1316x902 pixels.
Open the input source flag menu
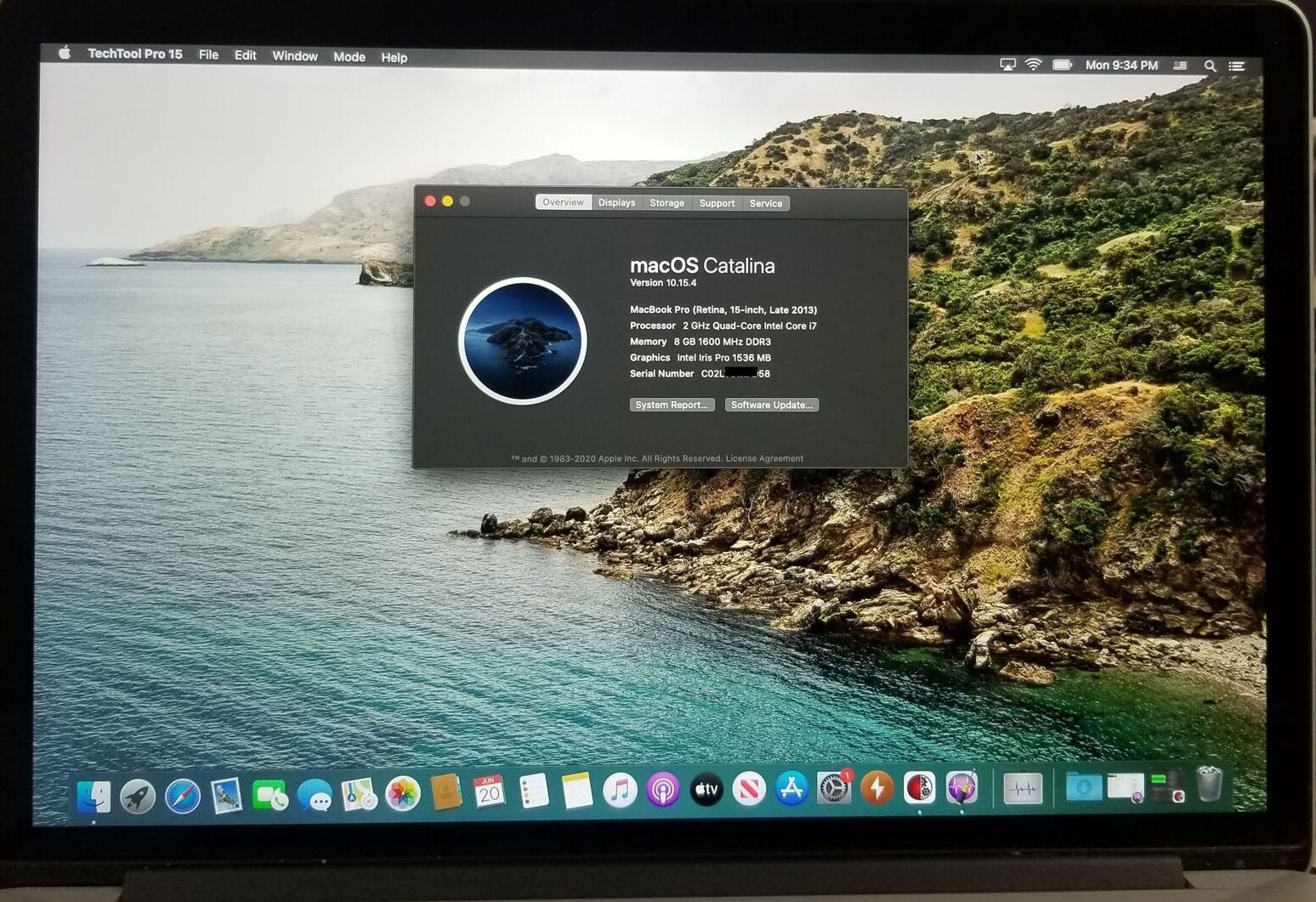click(1180, 65)
